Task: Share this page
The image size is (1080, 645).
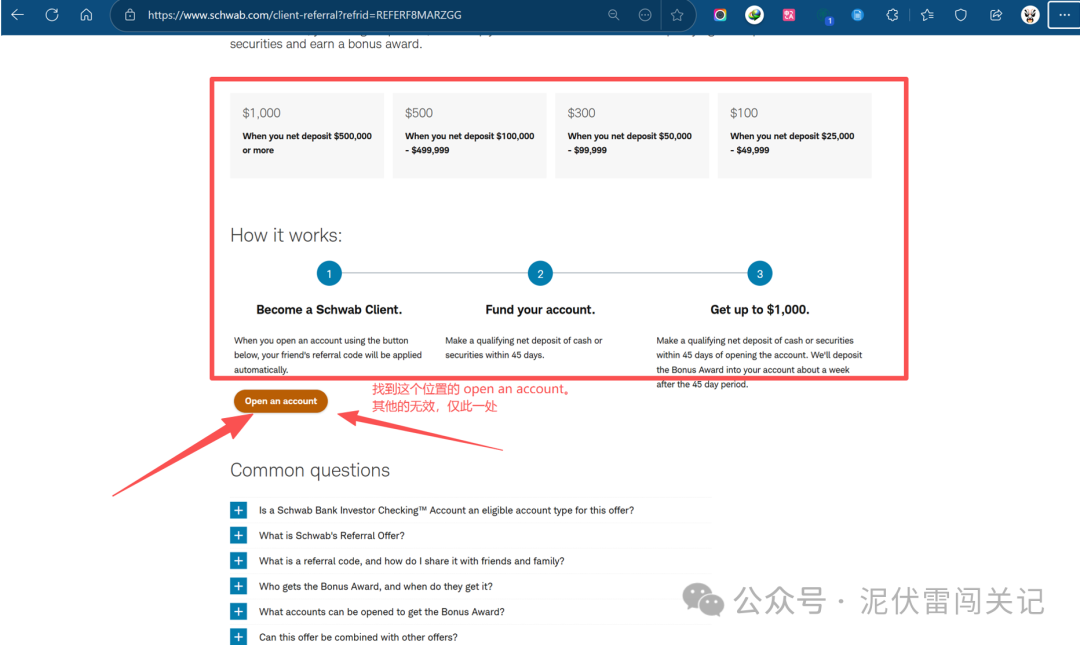Action: [x=996, y=14]
